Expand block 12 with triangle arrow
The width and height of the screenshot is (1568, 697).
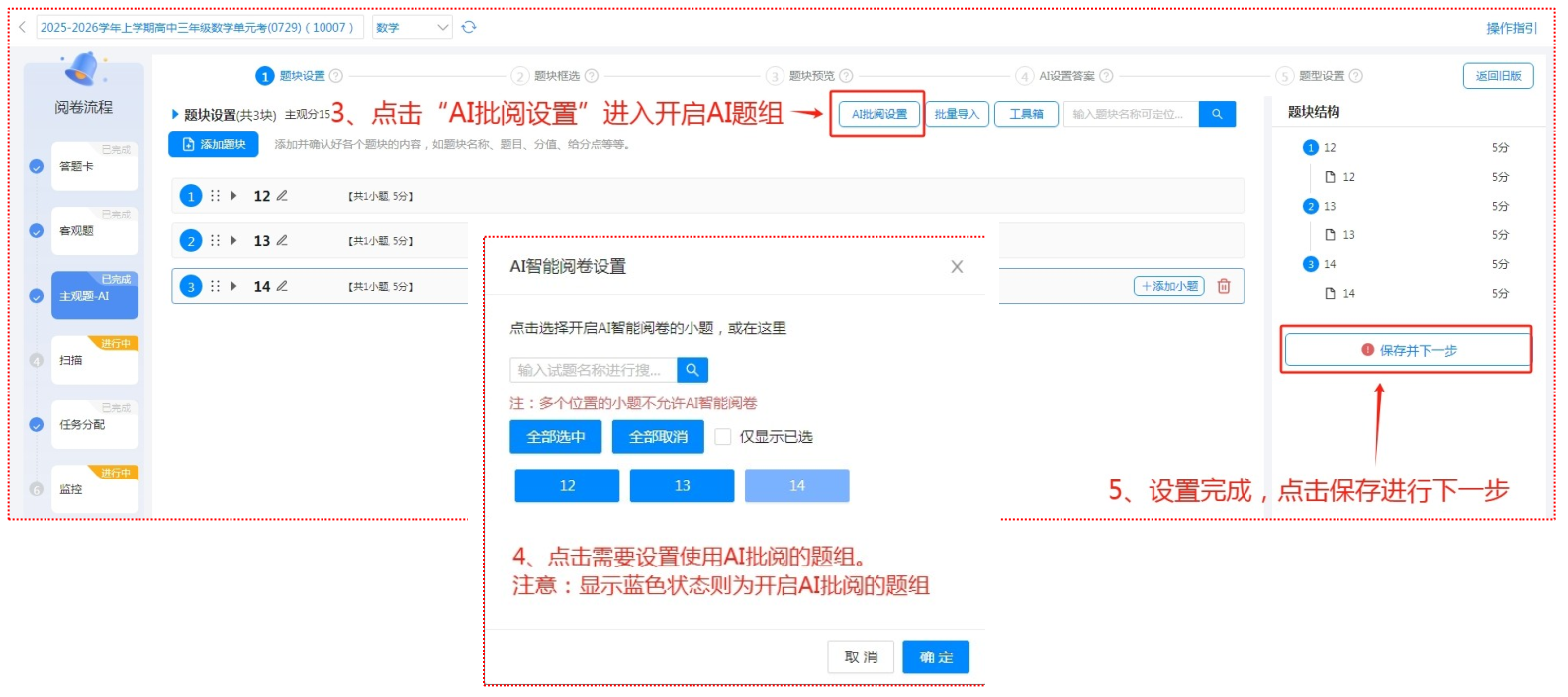click(x=233, y=196)
